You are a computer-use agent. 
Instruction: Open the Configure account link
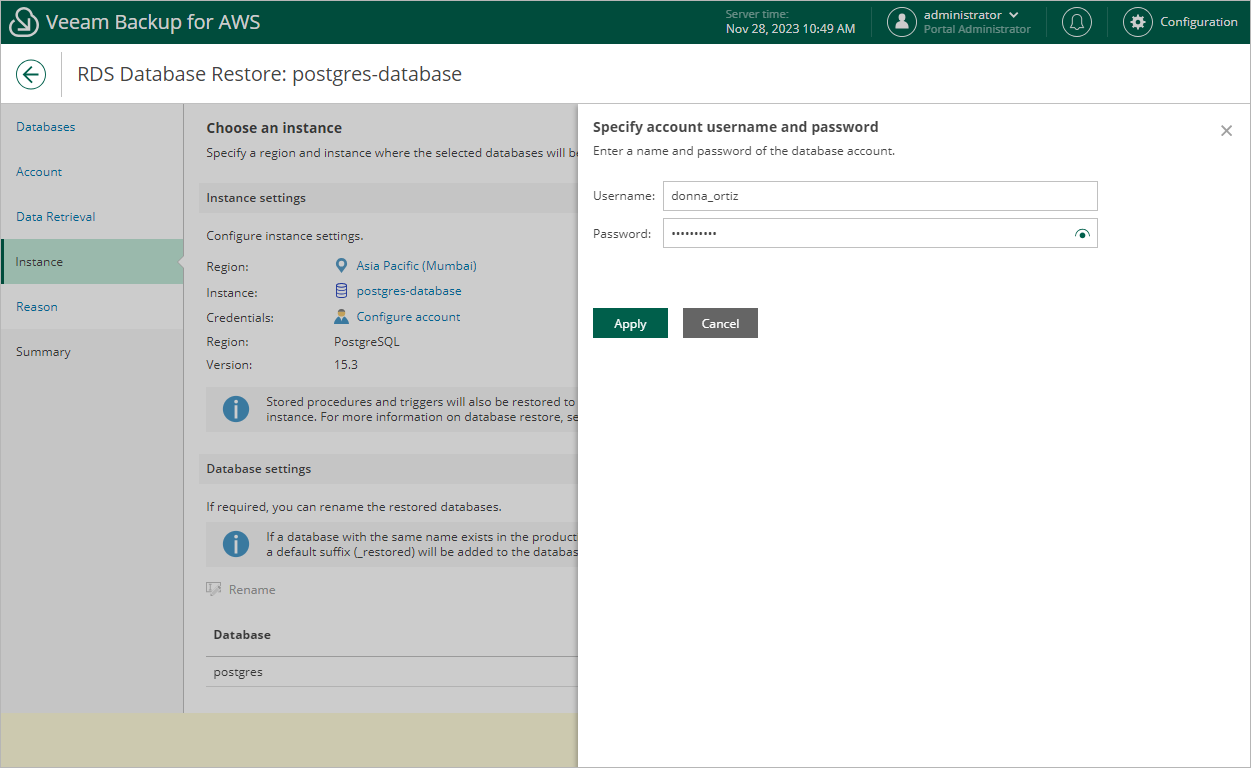[408, 317]
